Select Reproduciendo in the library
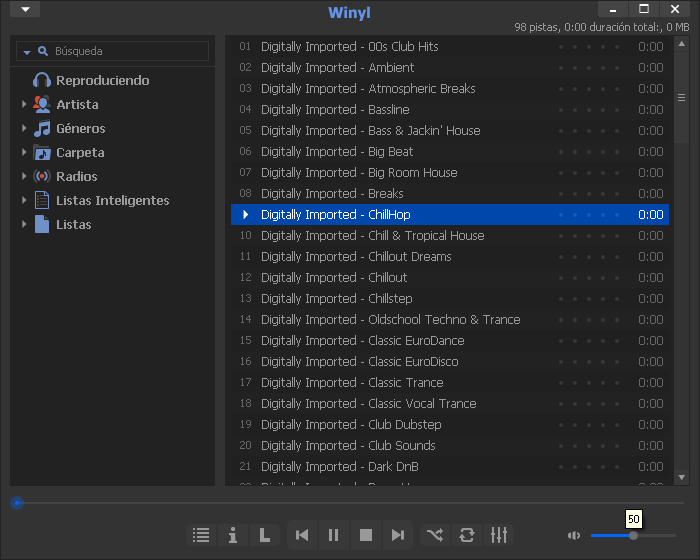The image size is (700, 560). pyautogui.click(x=102, y=80)
